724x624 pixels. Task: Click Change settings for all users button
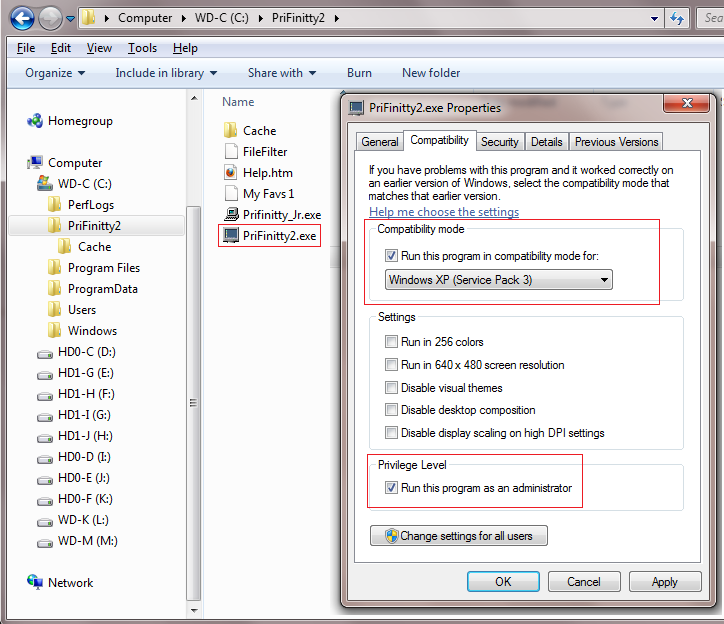[458, 536]
